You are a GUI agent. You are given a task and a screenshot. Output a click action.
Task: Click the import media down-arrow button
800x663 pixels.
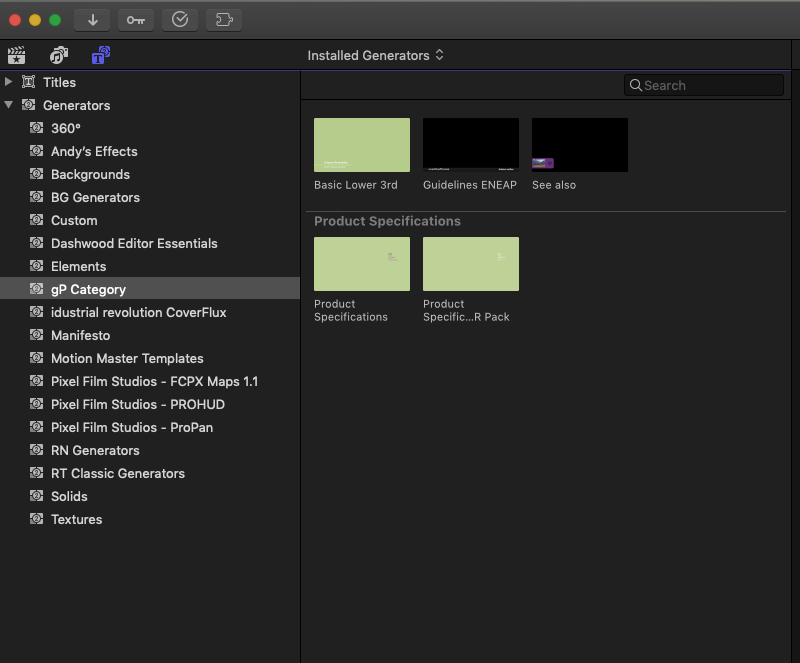coord(93,20)
